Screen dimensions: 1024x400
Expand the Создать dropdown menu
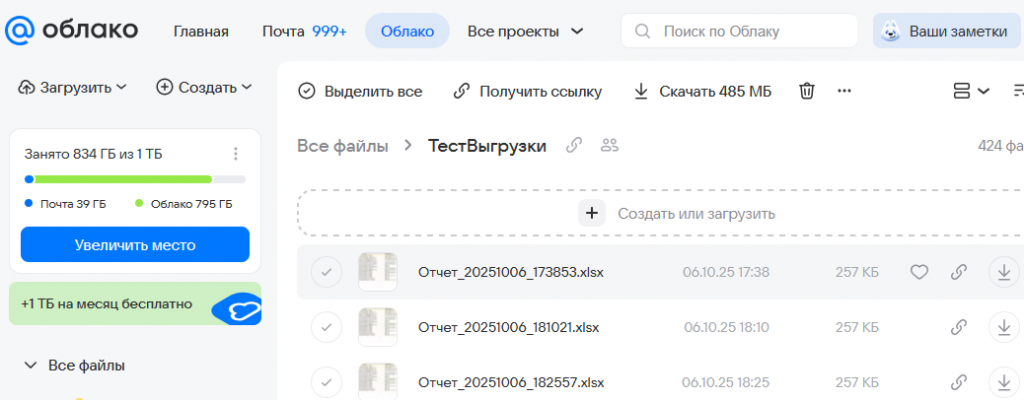(x=204, y=87)
